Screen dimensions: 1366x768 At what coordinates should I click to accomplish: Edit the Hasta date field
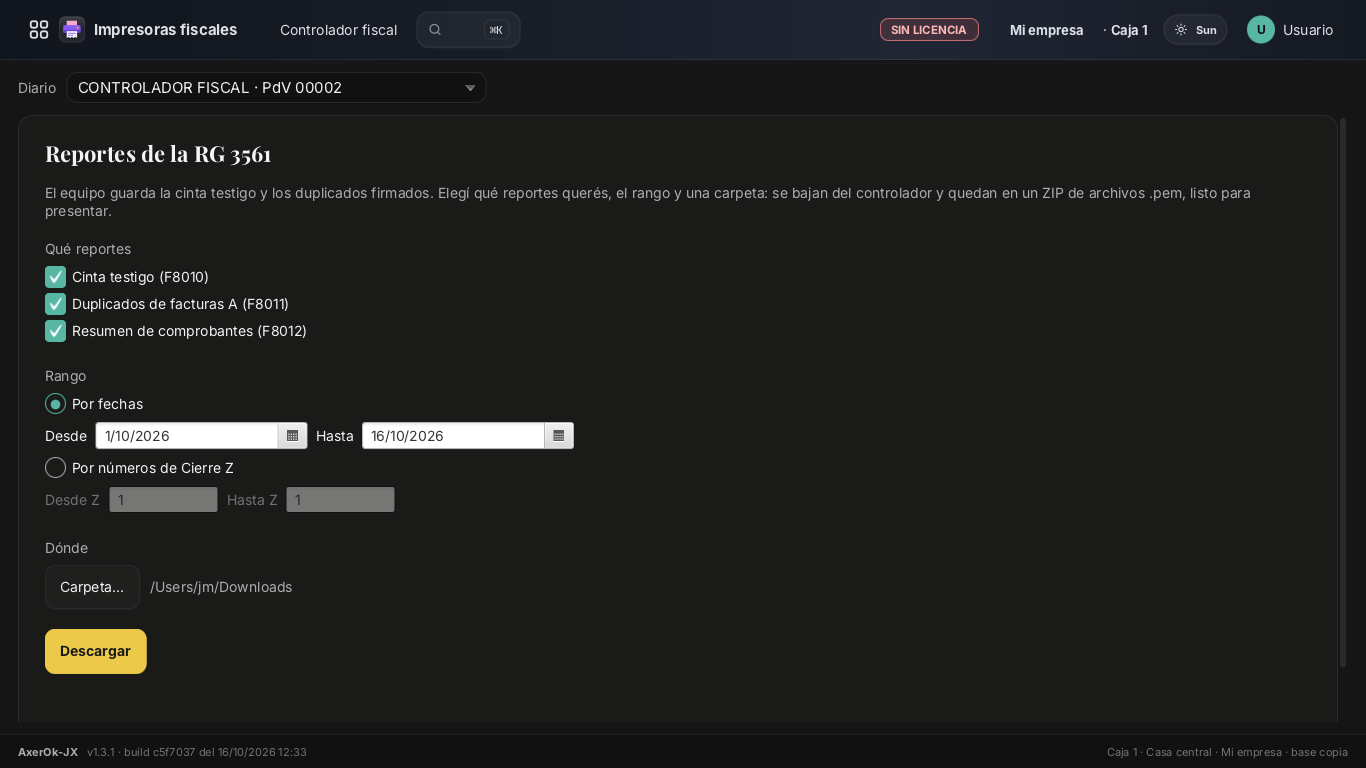453,436
